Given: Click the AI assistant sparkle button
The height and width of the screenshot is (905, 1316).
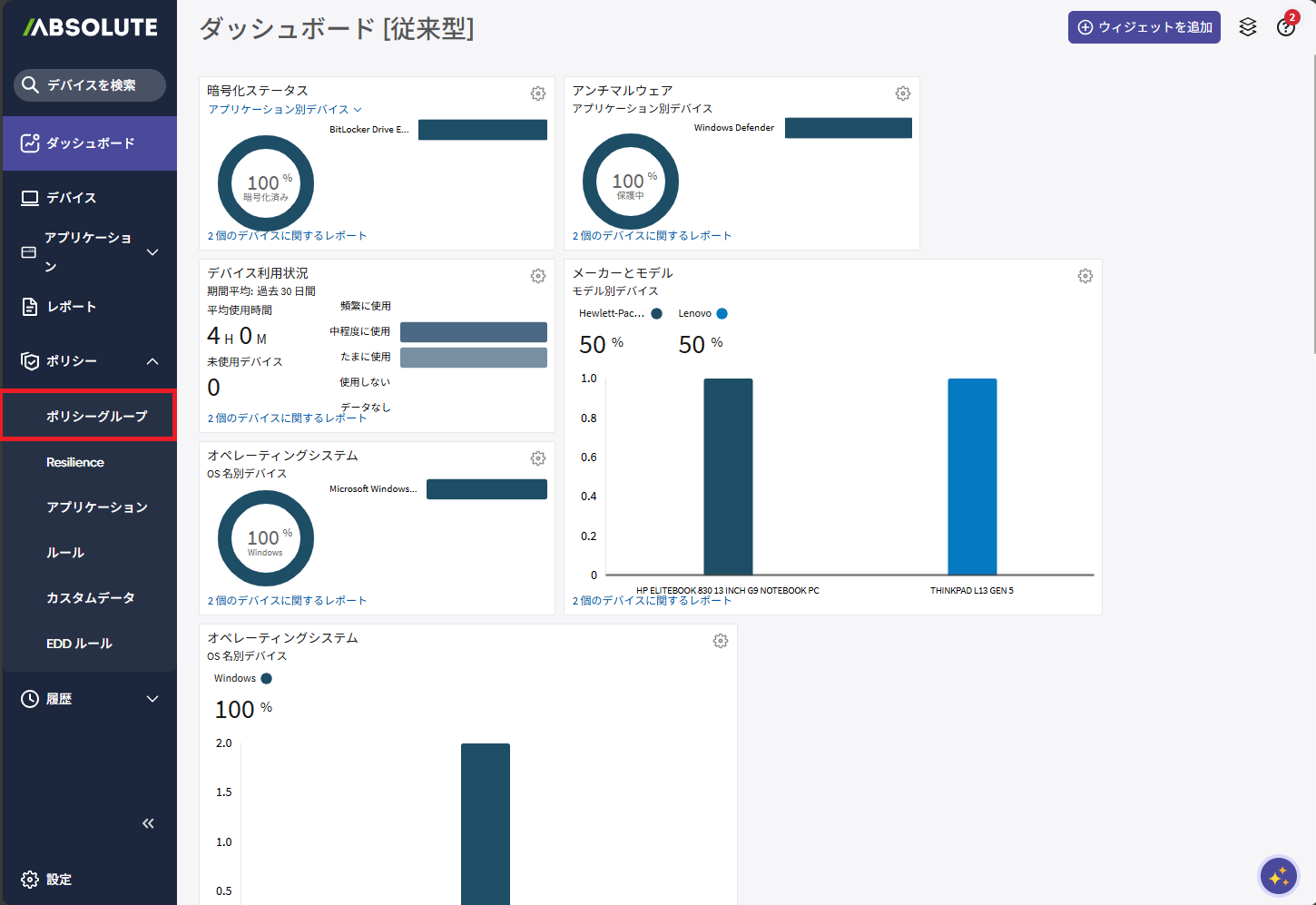Looking at the screenshot, I should coord(1279,876).
